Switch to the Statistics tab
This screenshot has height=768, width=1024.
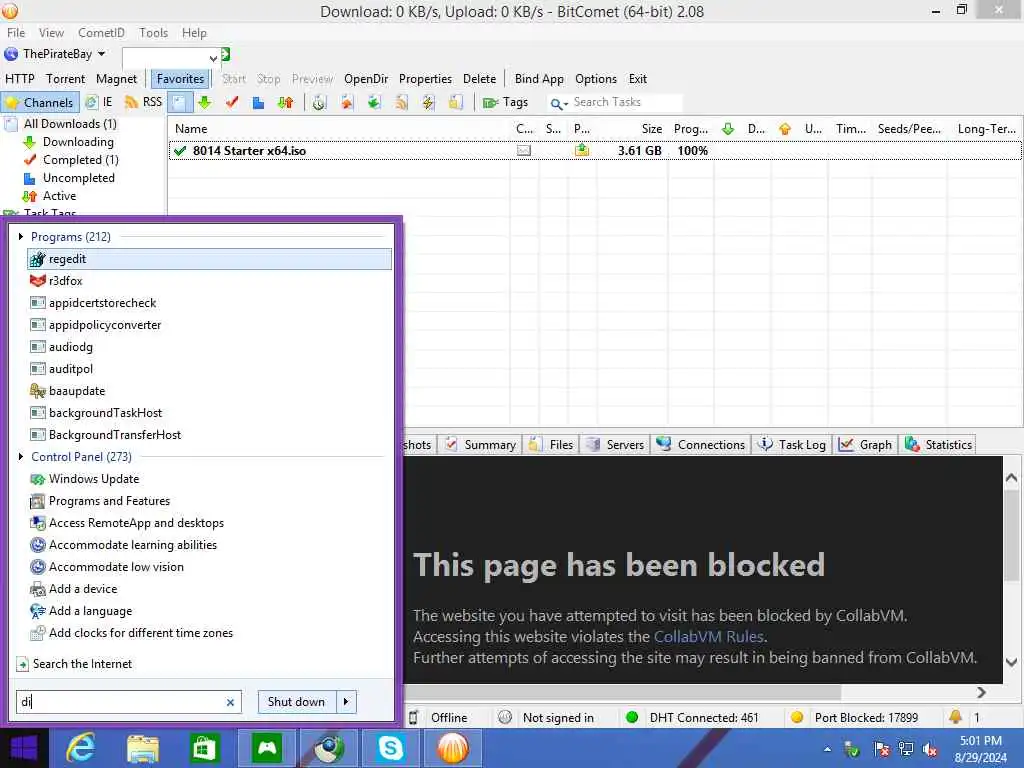[x=939, y=445]
